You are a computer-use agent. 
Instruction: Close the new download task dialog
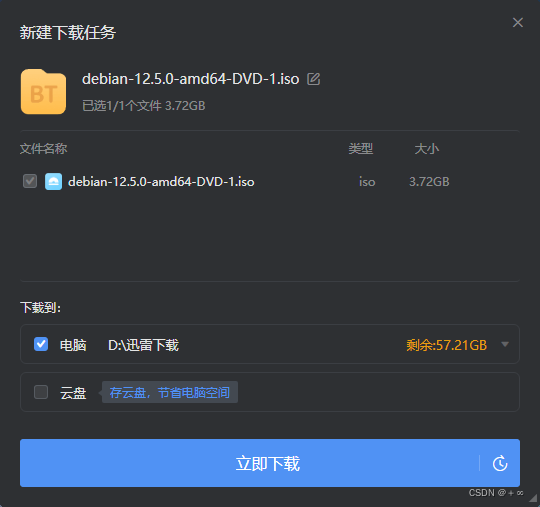pyautogui.click(x=518, y=23)
